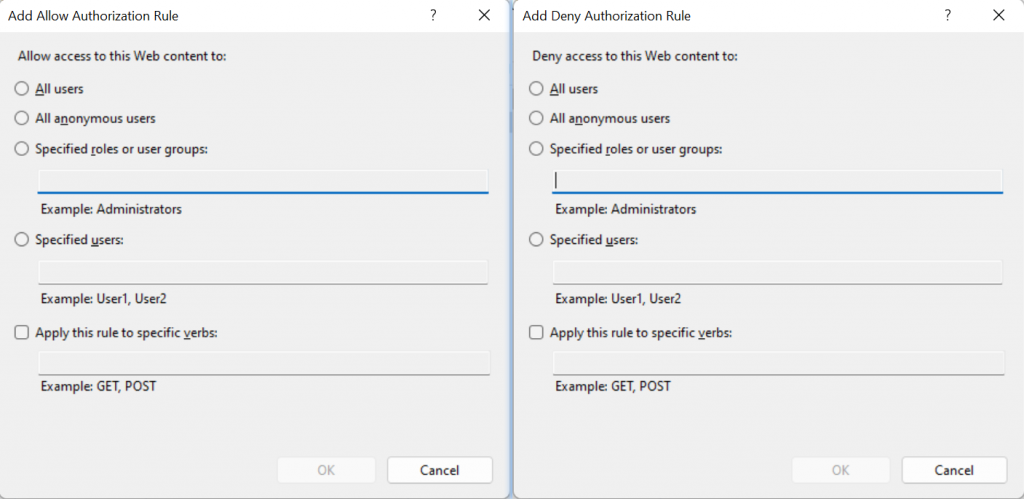Select All anonymous users in Allow dialog
This screenshot has width=1024, height=499.
(22, 119)
